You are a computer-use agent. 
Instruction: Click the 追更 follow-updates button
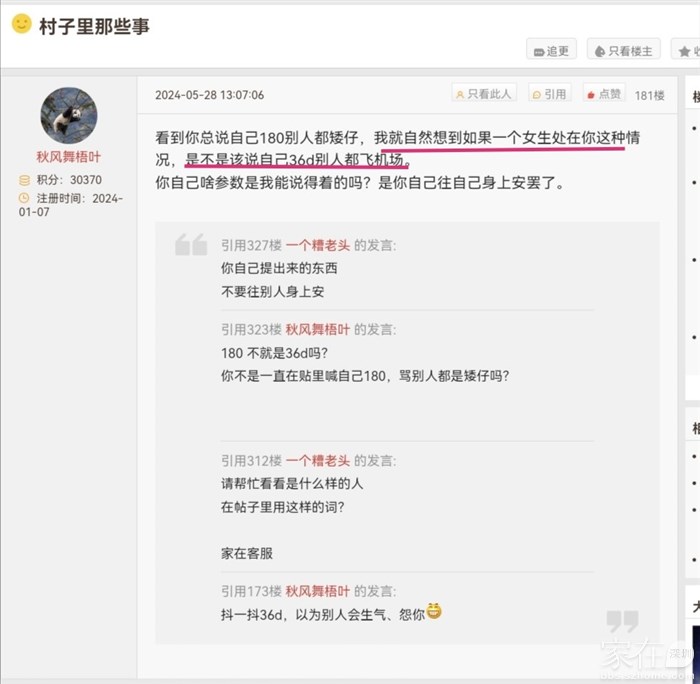pos(551,49)
